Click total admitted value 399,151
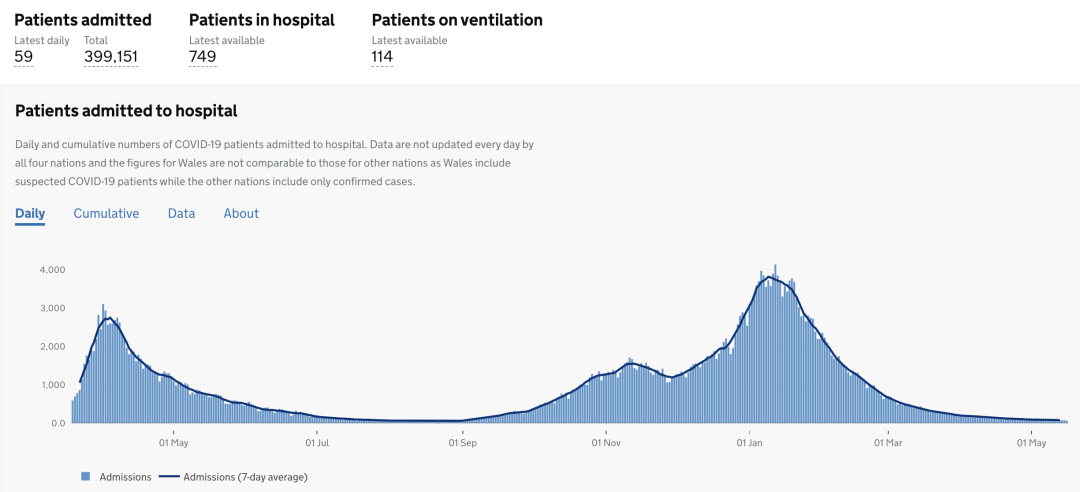1080x492 pixels. (111, 57)
